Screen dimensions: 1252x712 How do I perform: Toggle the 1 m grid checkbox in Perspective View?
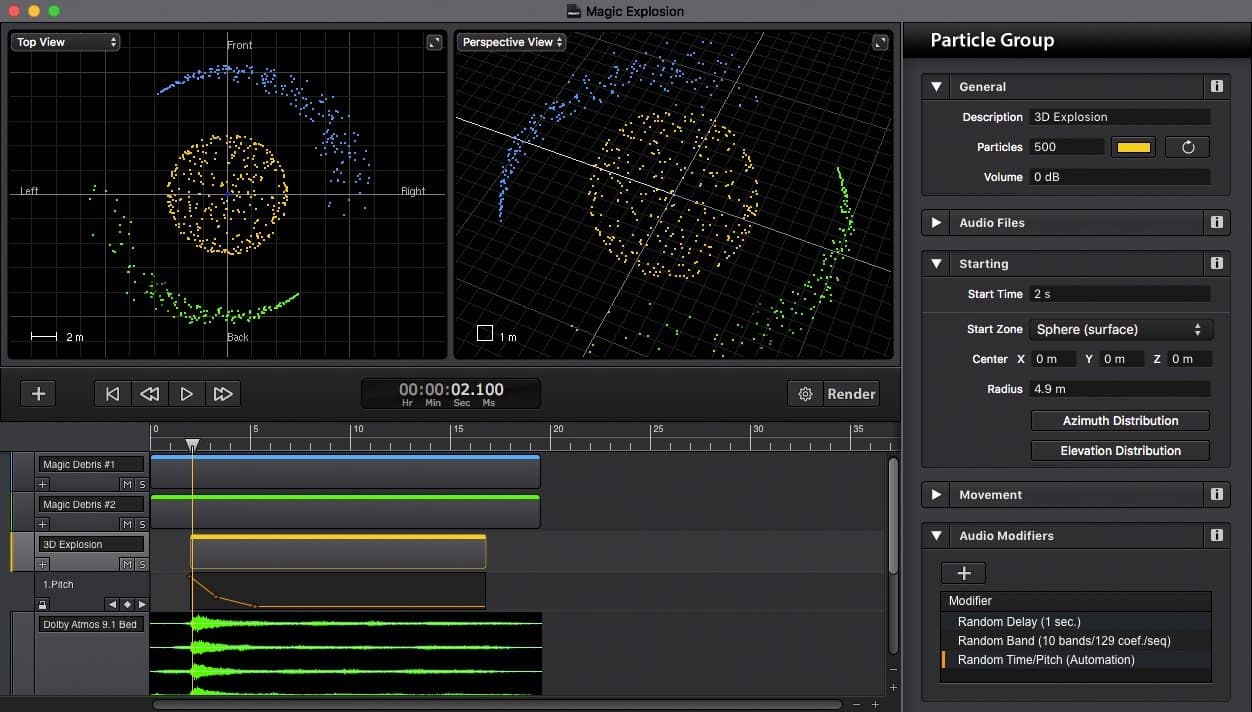(x=485, y=333)
